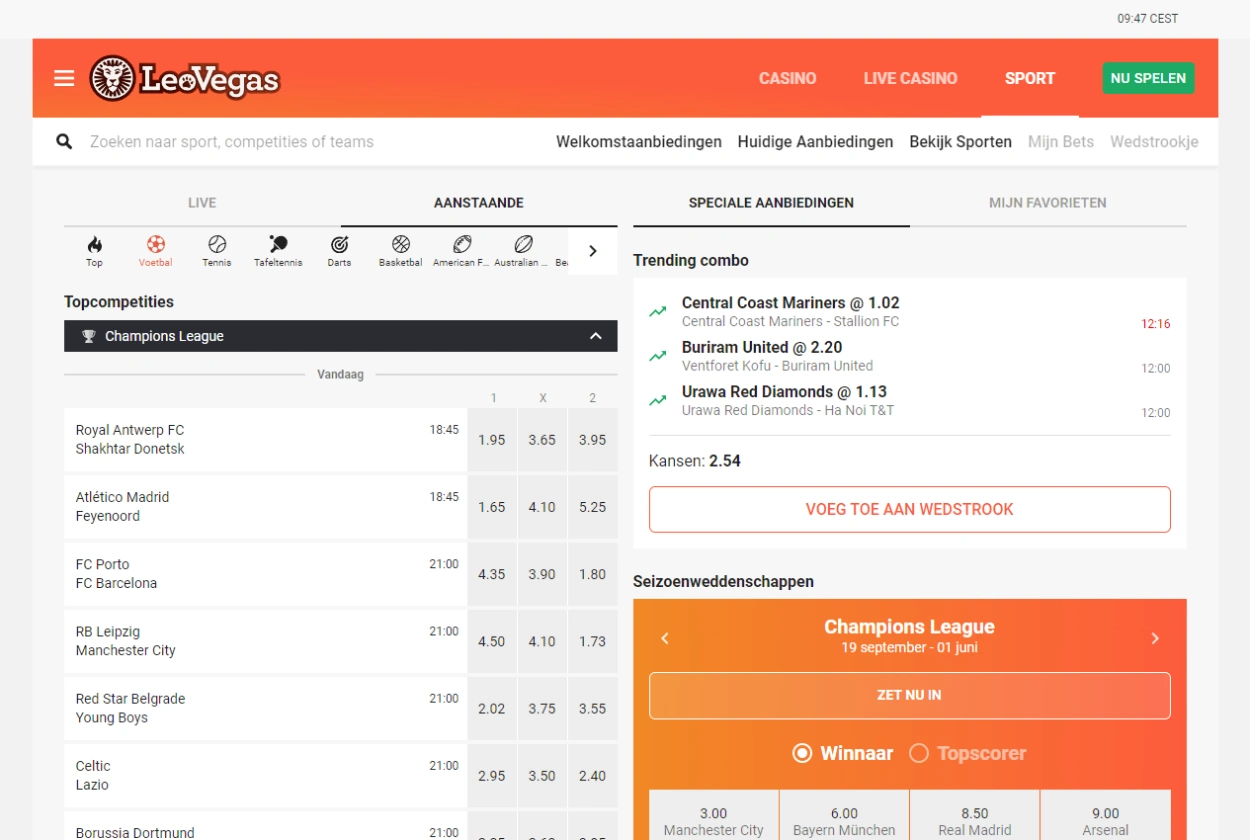
Task: Open the Wedstrookje link
Action: pyautogui.click(x=1154, y=142)
